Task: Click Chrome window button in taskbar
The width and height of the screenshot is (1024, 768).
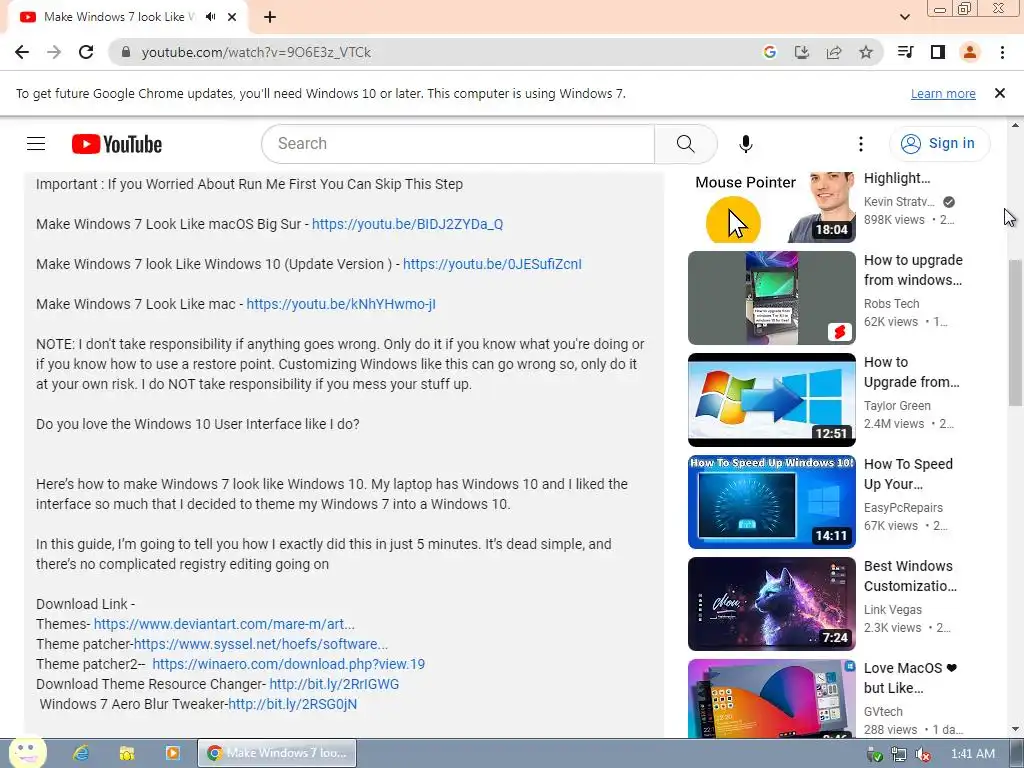Action: point(277,753)
